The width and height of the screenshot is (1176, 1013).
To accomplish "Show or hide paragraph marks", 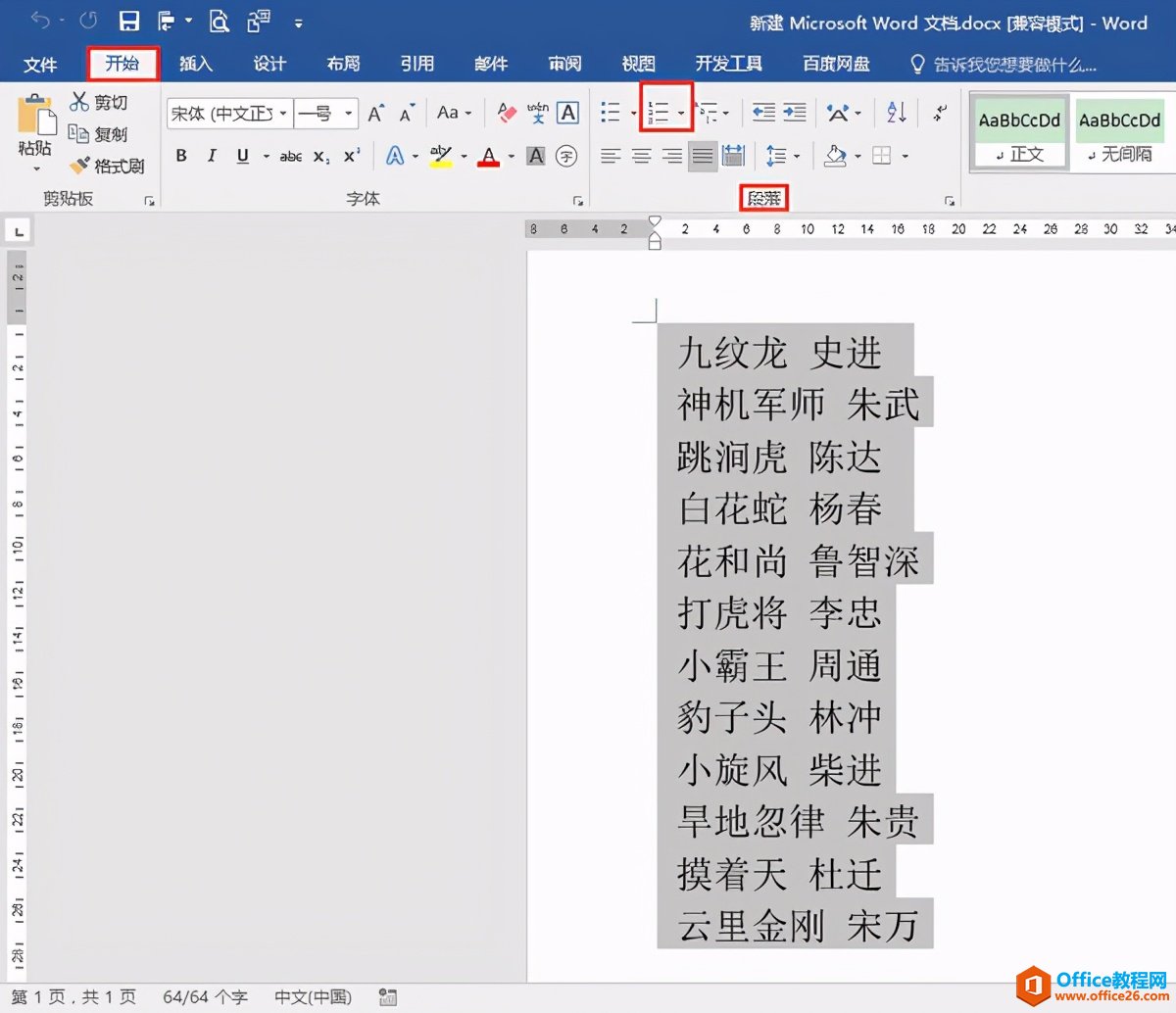I will pyautogui.click(x=941, y=113).
